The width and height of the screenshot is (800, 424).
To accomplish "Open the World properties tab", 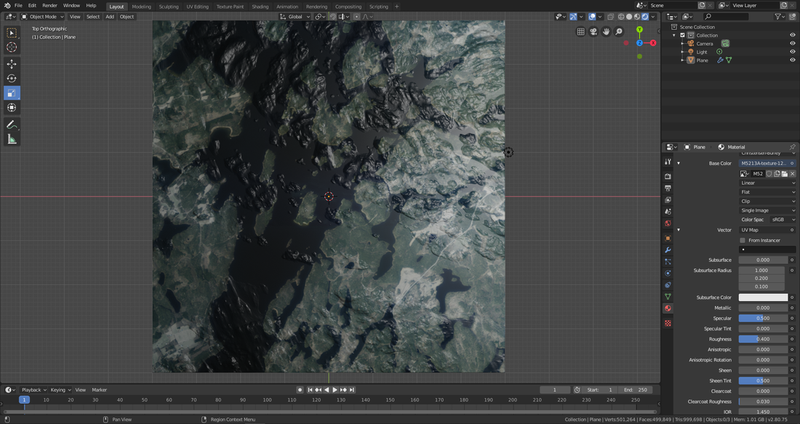I will click(x=668, y=223).
